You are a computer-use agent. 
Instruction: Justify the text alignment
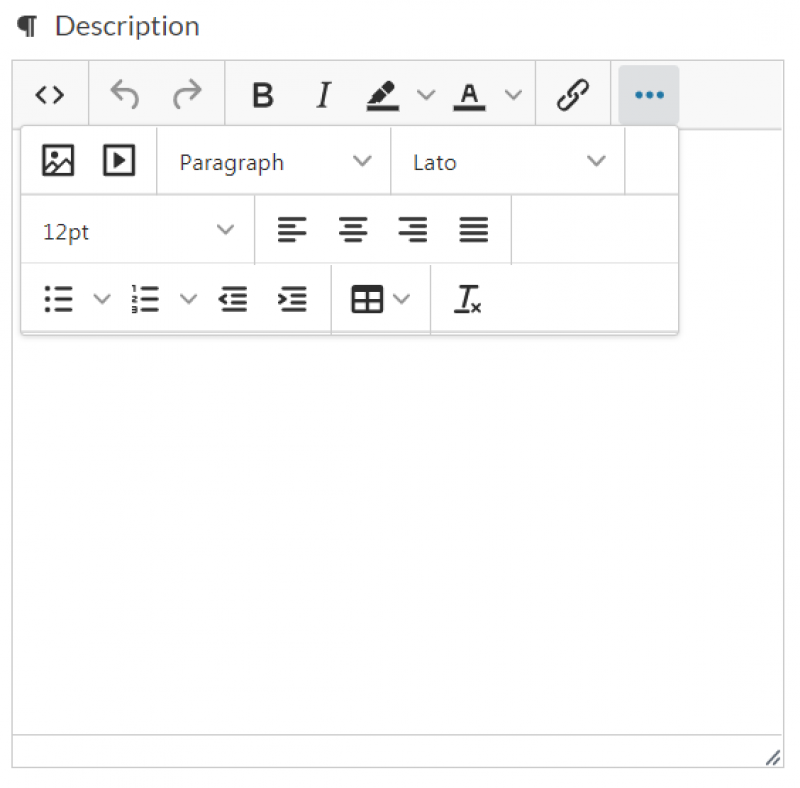coord(474,231)
